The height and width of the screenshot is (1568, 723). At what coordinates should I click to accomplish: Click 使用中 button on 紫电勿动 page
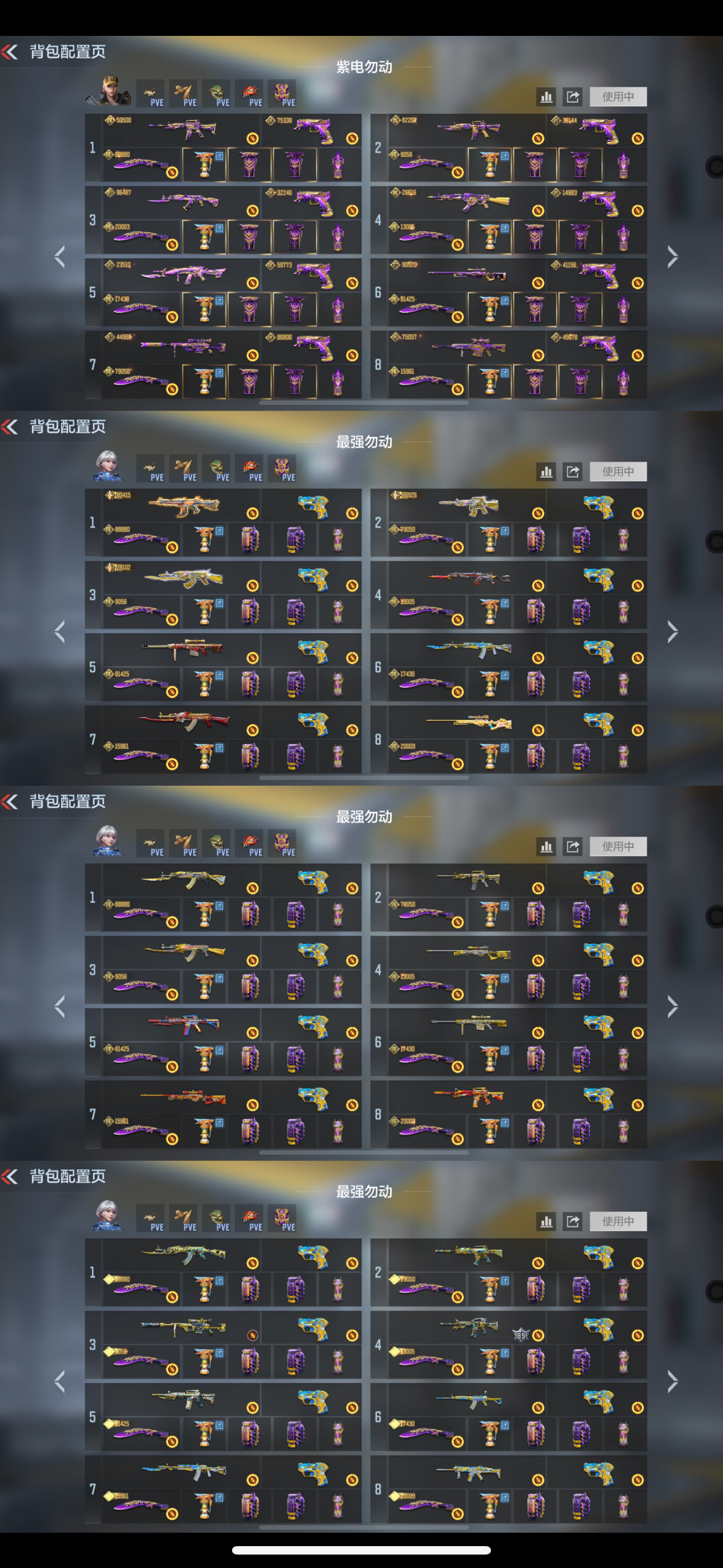click(x=618, y=97)
